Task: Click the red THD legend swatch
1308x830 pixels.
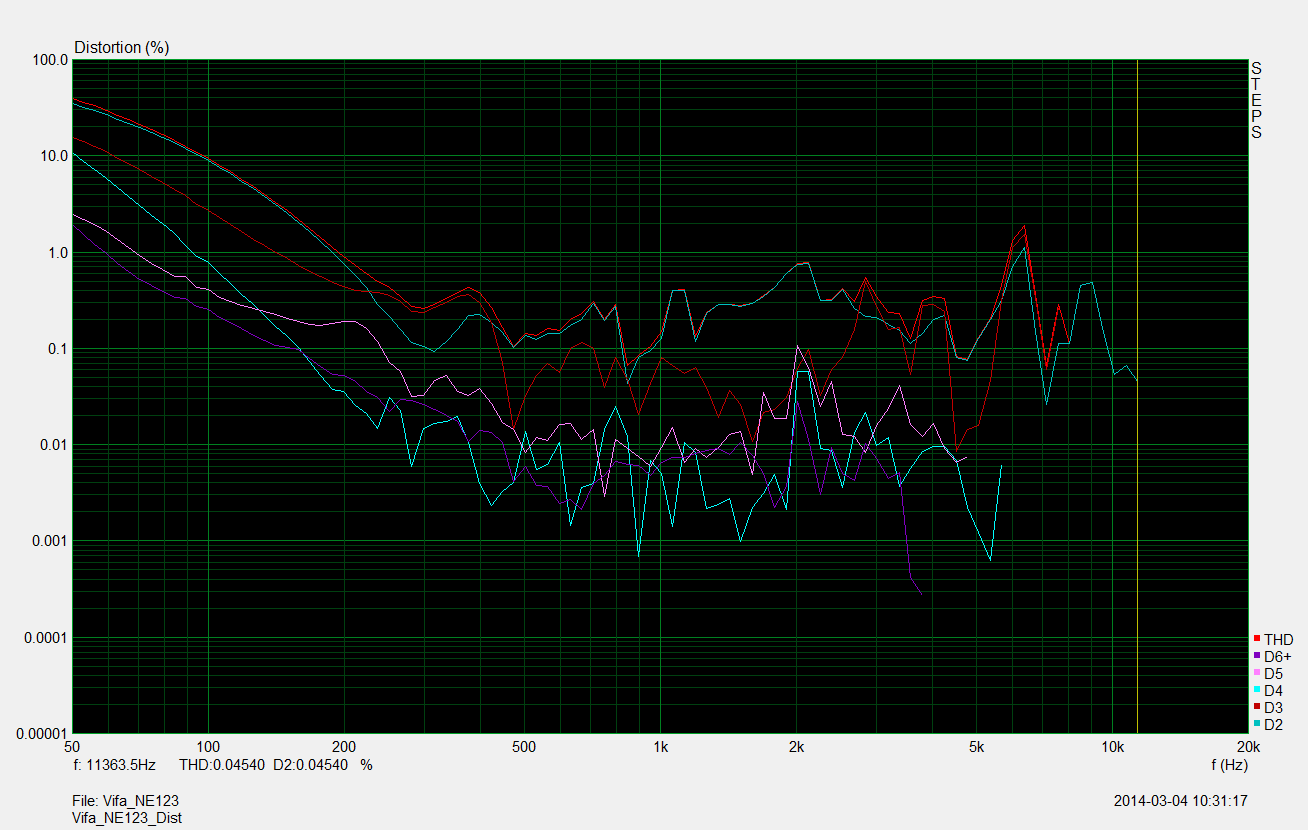Action: (x=1257, y=639)
